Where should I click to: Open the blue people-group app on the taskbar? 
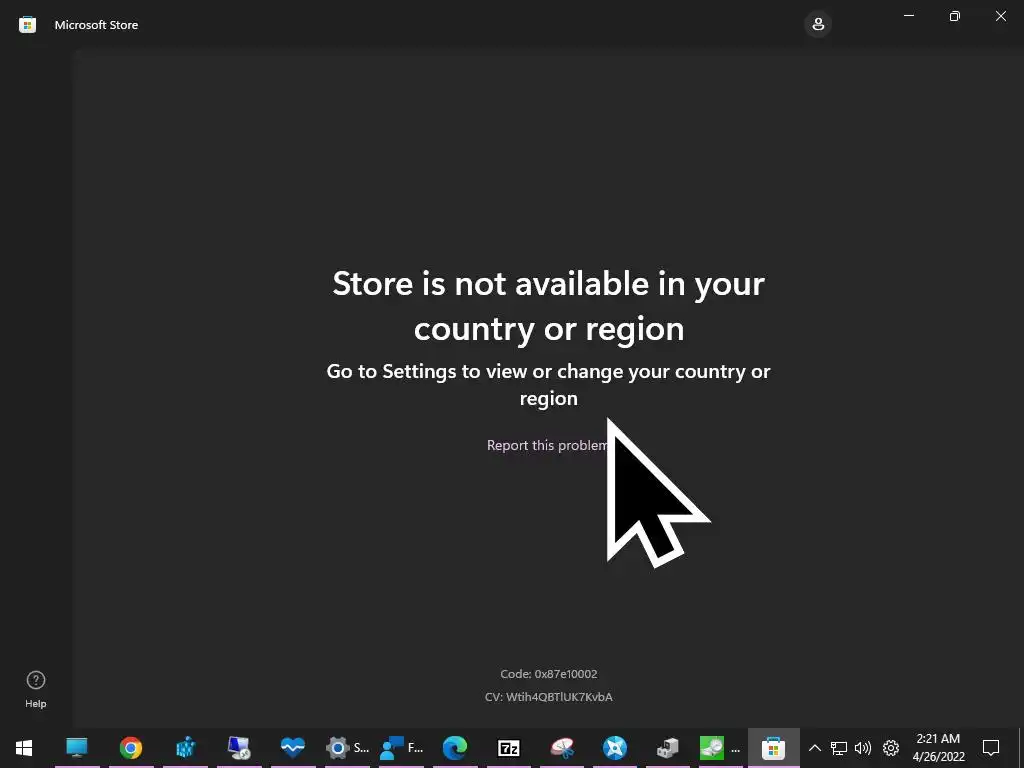[185, 748]
